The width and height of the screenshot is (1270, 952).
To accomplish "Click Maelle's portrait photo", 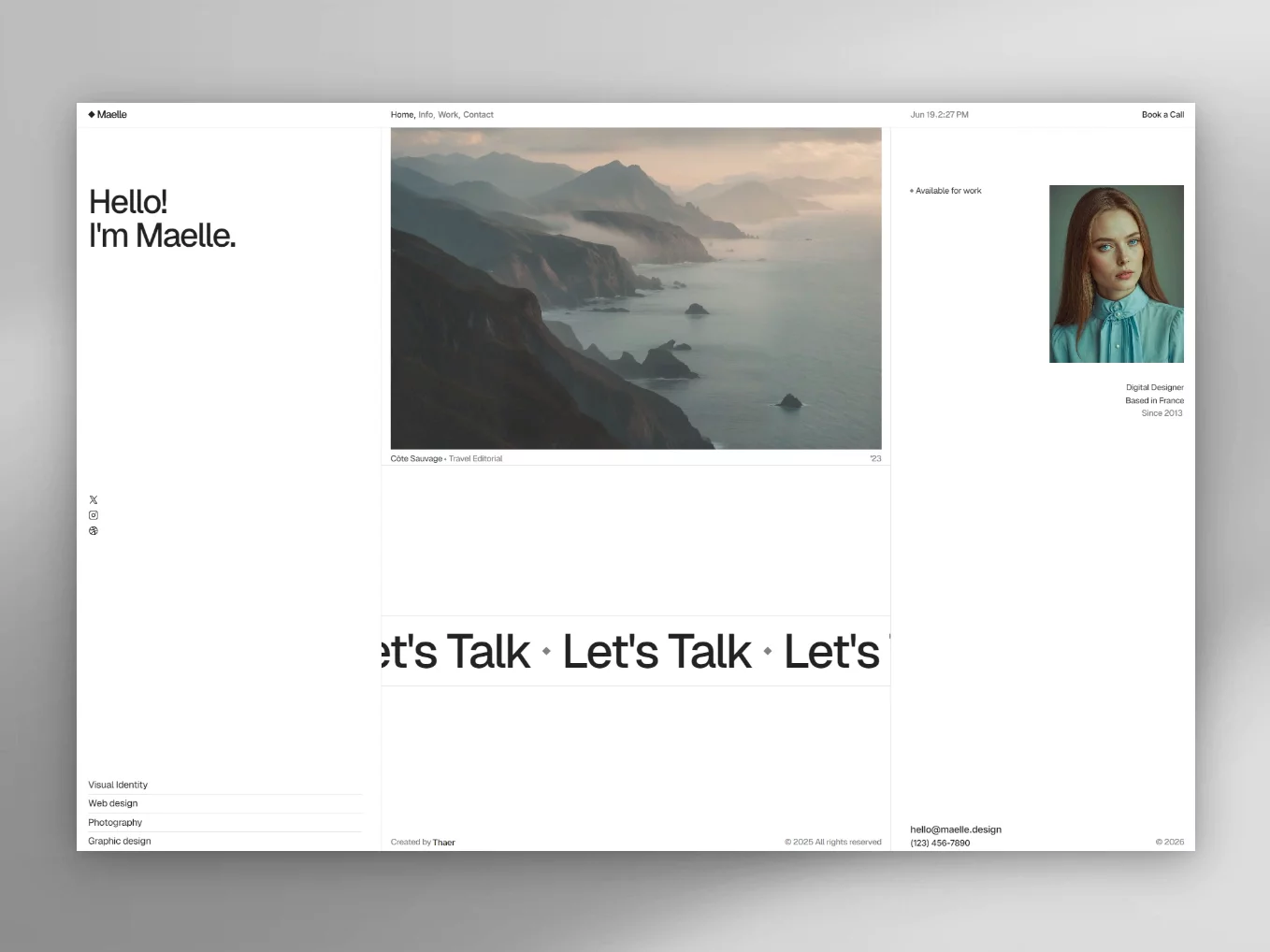I will tap(1117, 274).
